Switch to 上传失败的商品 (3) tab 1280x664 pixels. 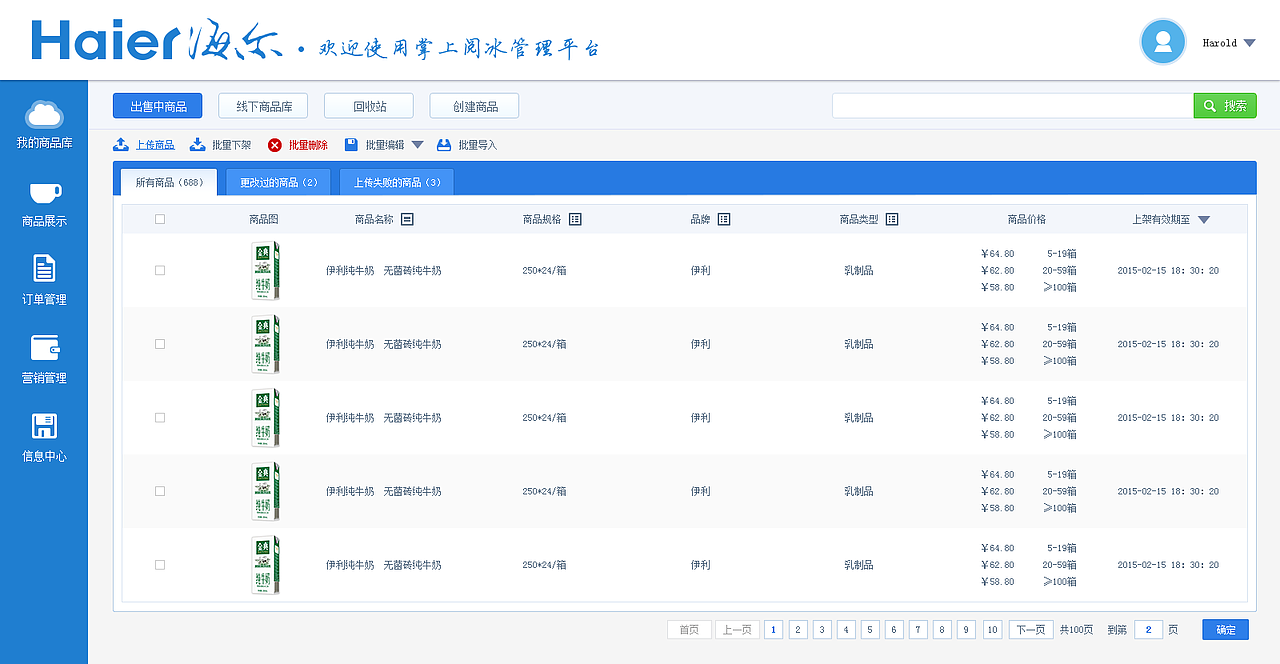[x=397, y=182]
